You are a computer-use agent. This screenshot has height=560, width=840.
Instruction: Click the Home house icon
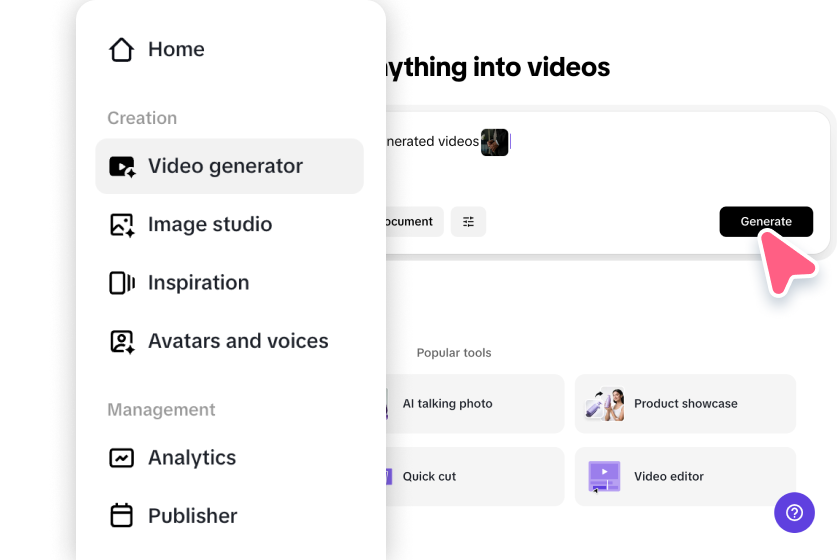(x=122, y=49)
